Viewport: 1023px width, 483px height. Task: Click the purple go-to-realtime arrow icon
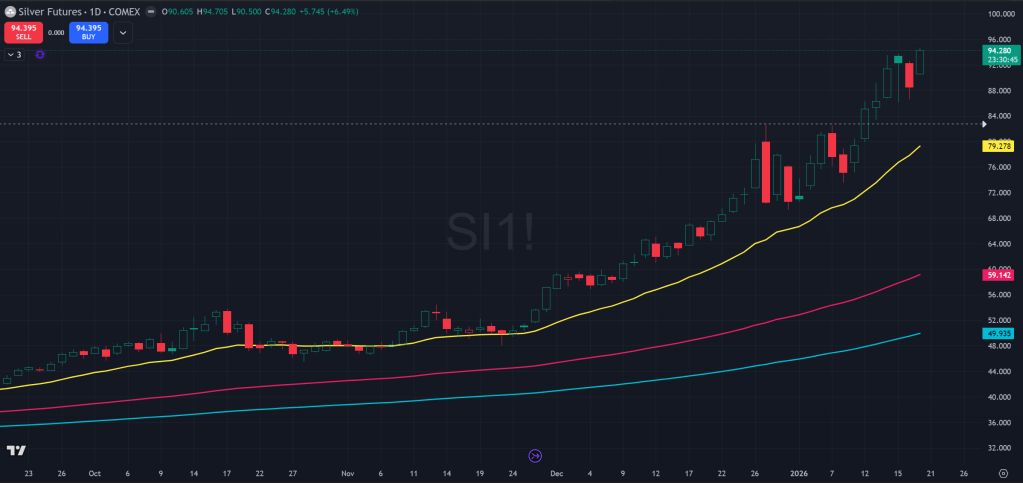coord(535,455)
